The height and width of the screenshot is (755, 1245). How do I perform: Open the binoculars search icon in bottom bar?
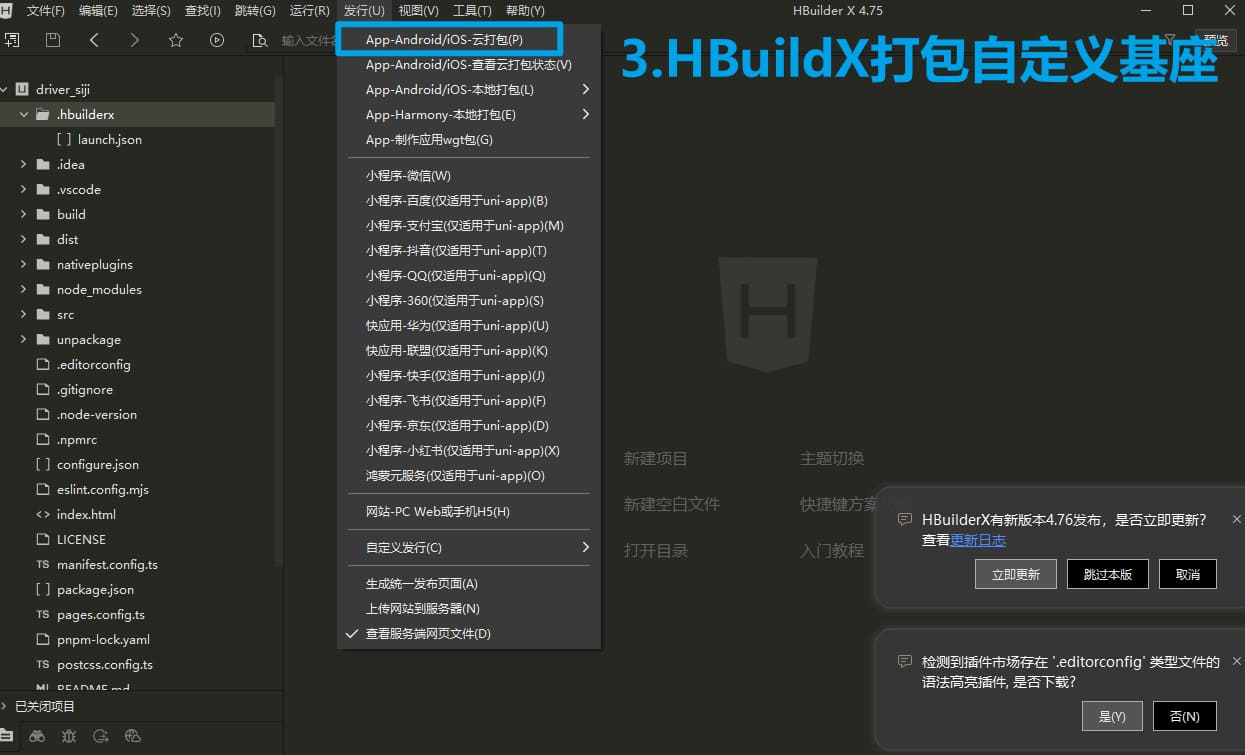pyautogui.click(x=37, y=736)
